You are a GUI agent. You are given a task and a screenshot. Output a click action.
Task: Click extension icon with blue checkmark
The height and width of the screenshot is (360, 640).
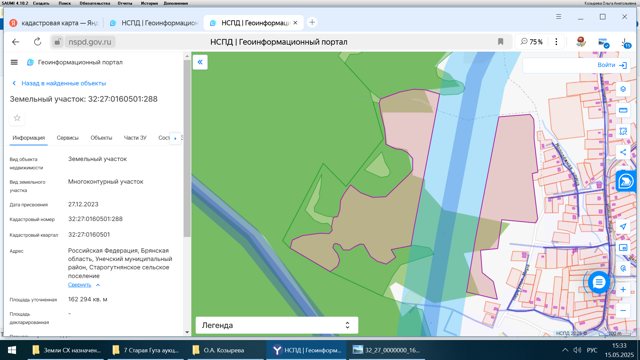pos(603,42)
